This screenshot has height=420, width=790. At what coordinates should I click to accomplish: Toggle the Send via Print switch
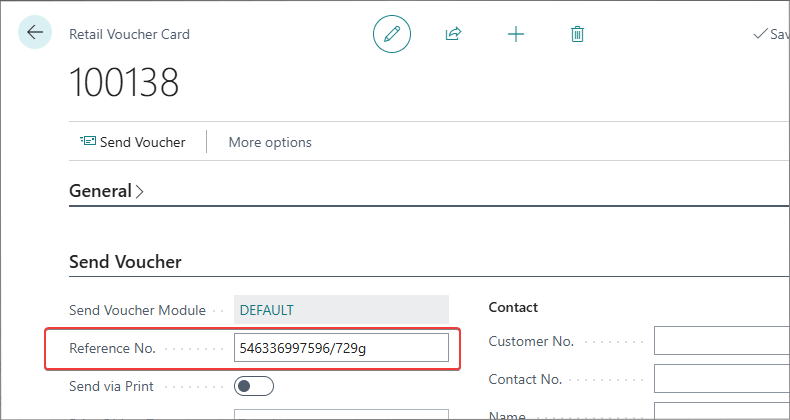[254, 386]
